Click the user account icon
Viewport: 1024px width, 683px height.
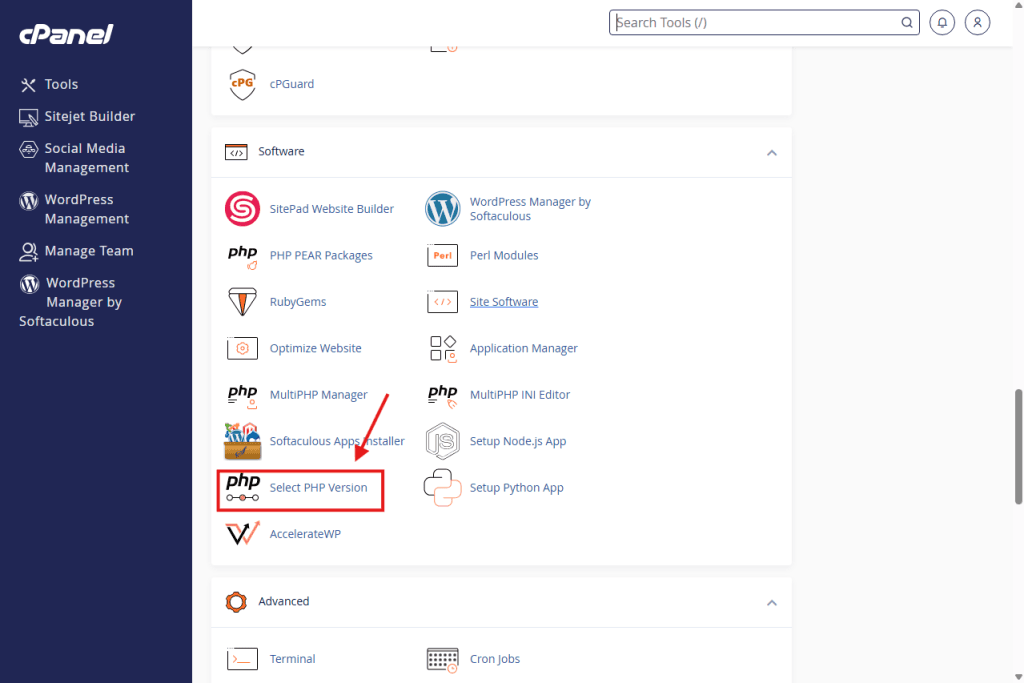click(978, 22)
